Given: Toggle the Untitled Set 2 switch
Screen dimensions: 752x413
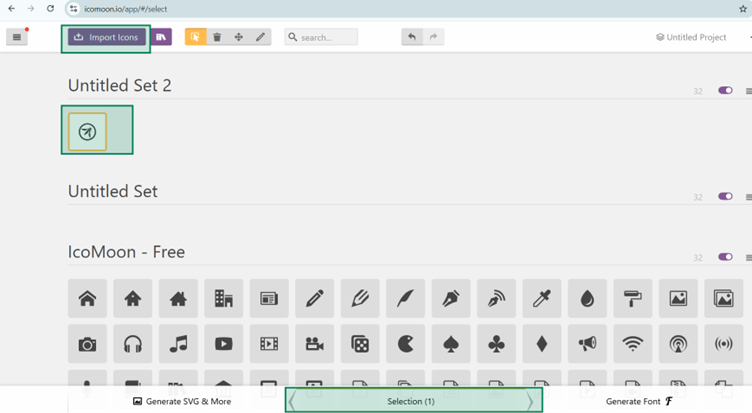Looking at the screenshot, I should 726,91.
